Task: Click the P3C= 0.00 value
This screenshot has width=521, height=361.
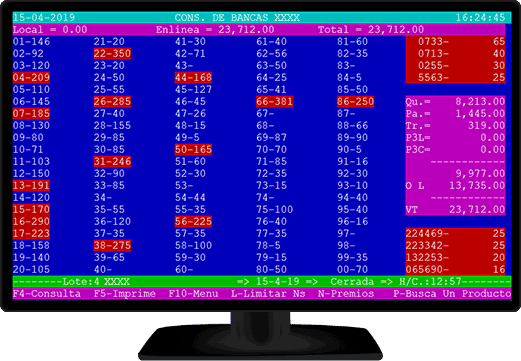Action: tap(455, 150)
